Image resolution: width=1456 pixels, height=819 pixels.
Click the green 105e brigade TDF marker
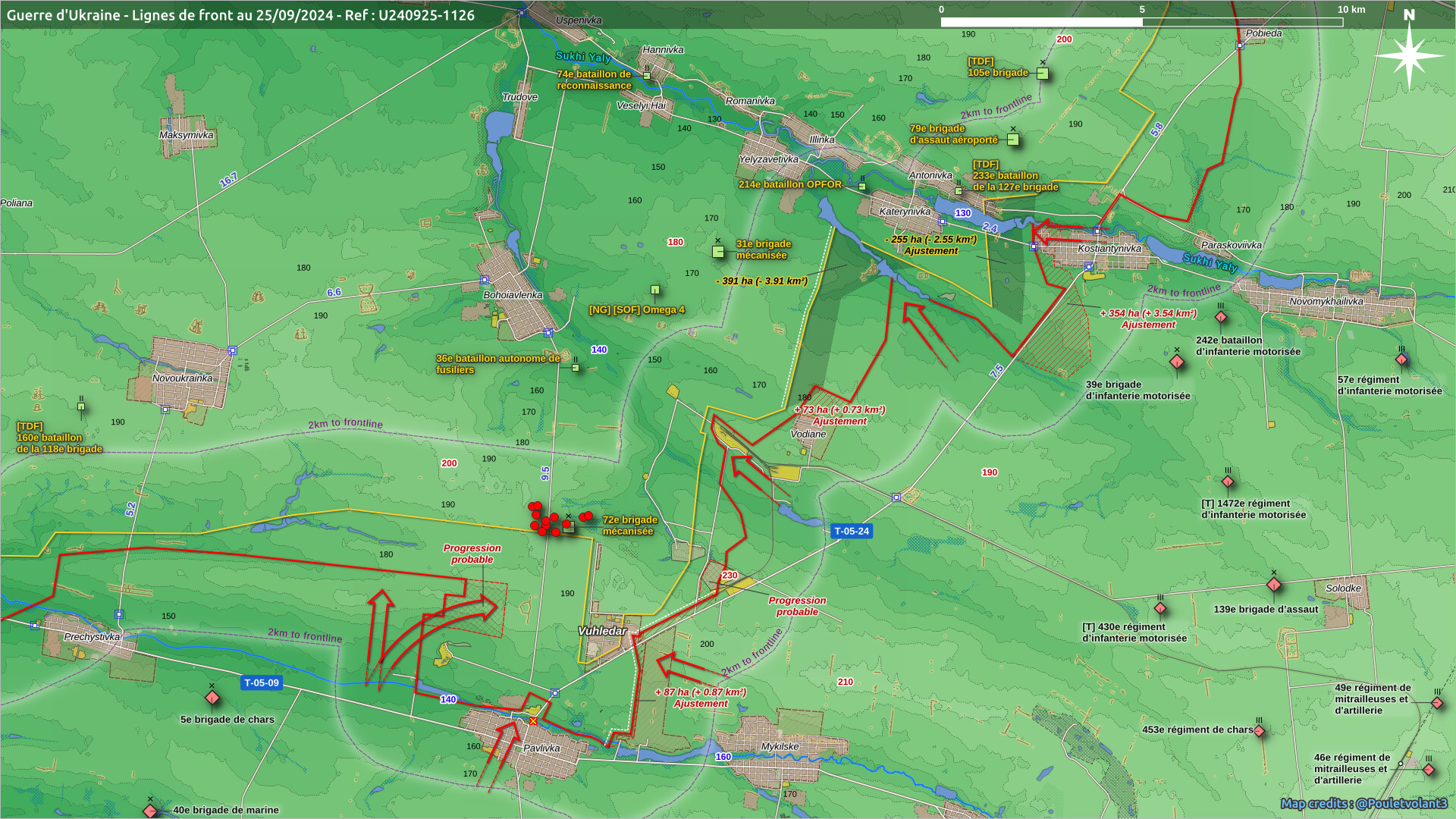(x=1043, y=74)
